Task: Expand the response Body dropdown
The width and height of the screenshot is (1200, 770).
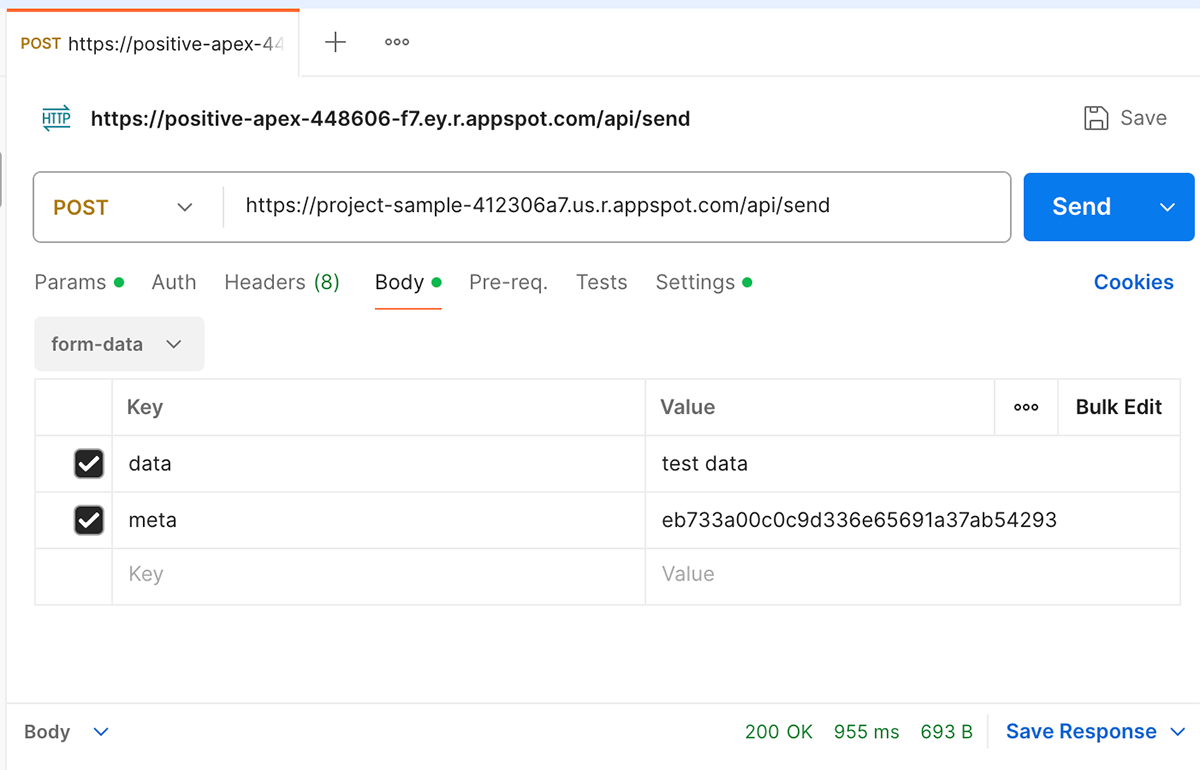Action: tap(67, 732)
